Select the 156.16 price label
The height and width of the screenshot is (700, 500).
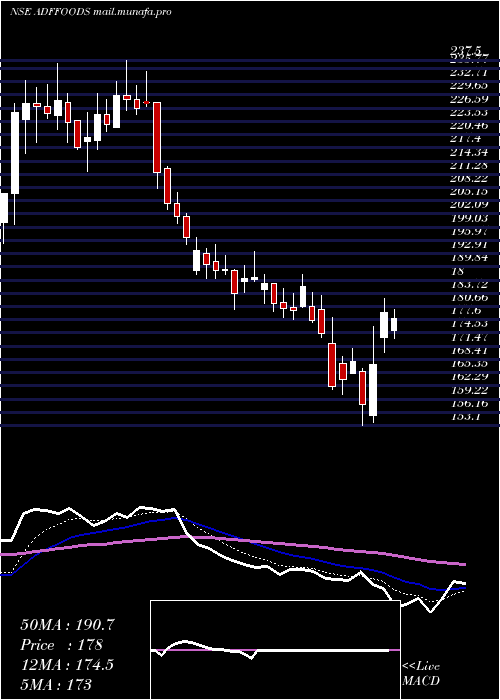pyautogui.click(x=469, y=403)
